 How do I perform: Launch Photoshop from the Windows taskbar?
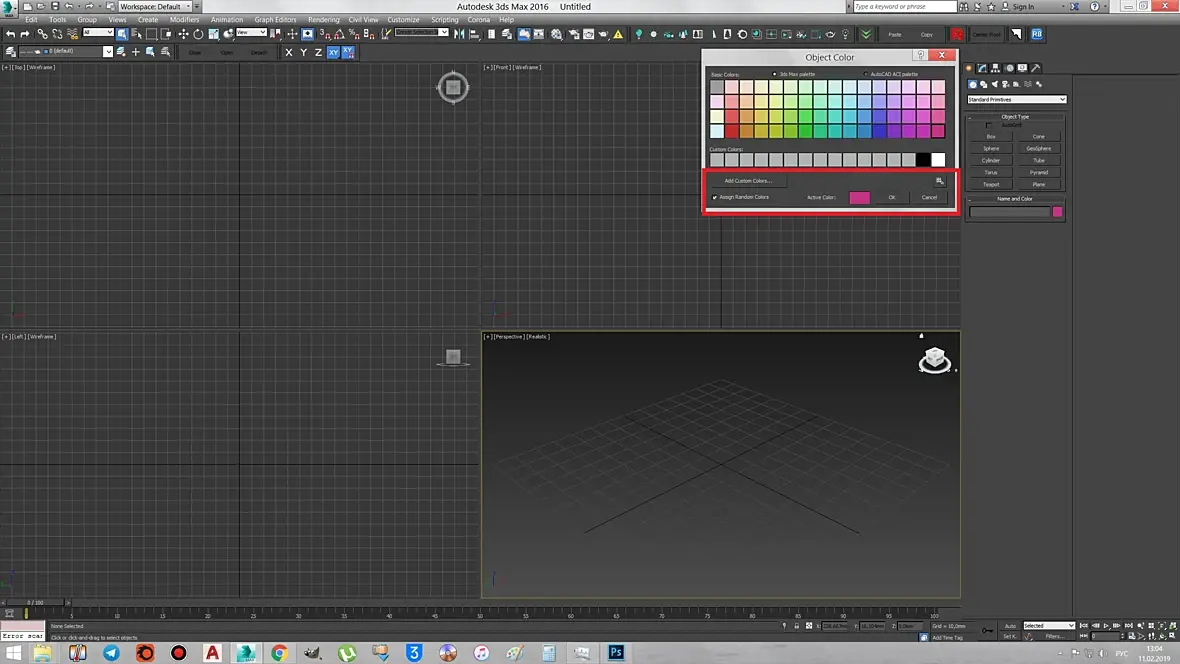click(616, 653)
